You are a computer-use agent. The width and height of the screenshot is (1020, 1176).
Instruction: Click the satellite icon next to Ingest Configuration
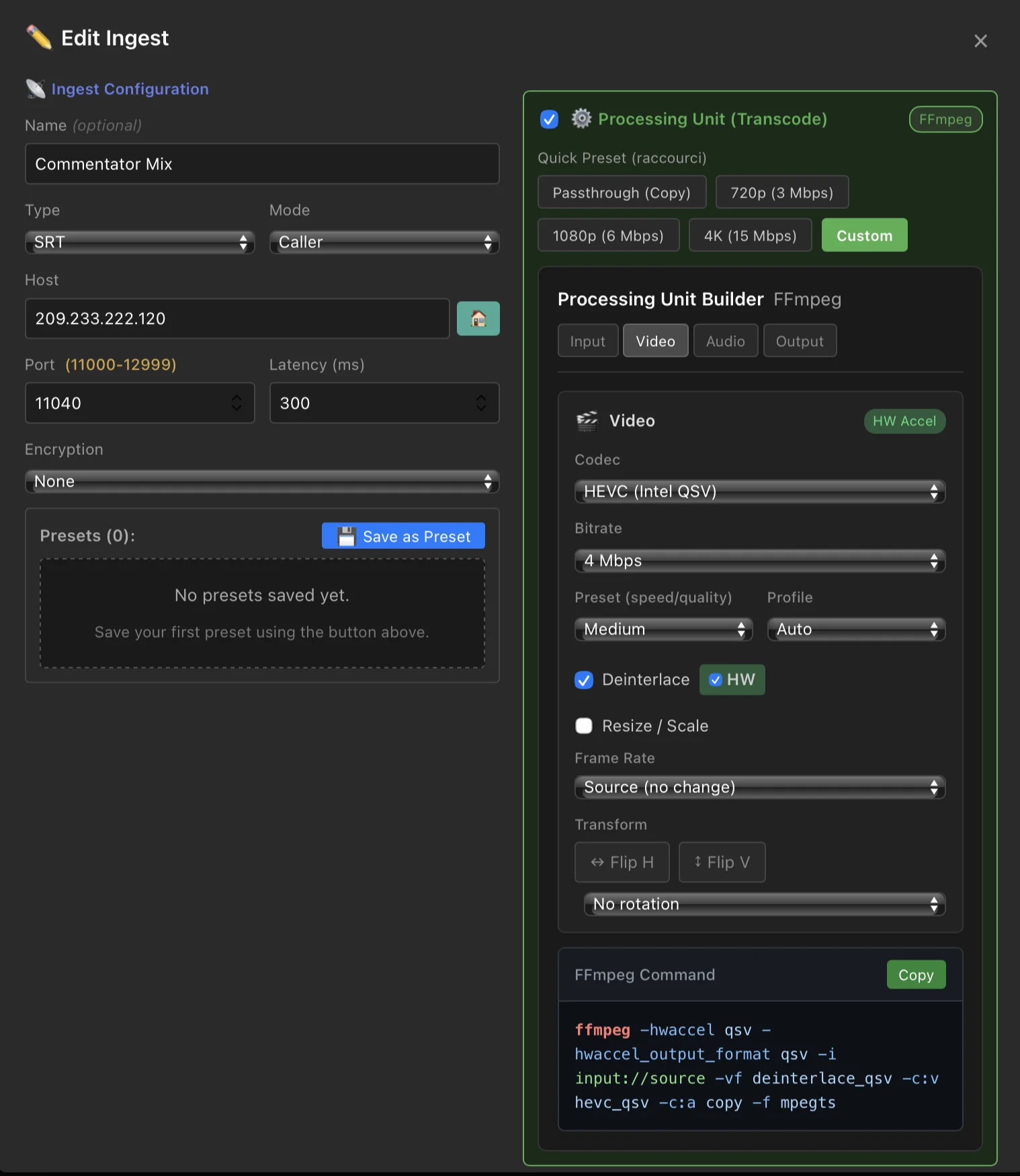click(x=36, y=89)
